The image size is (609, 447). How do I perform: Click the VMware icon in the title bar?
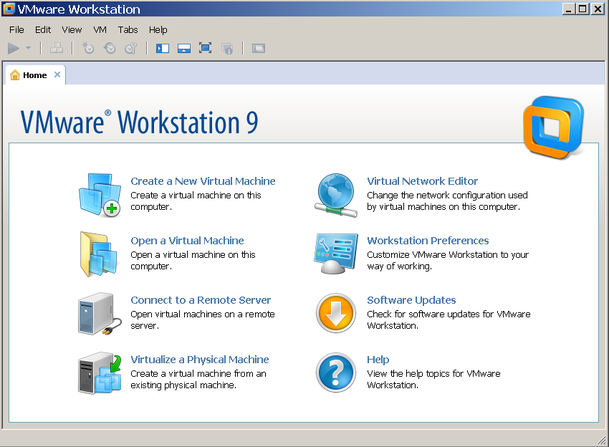tap(9, 9)
